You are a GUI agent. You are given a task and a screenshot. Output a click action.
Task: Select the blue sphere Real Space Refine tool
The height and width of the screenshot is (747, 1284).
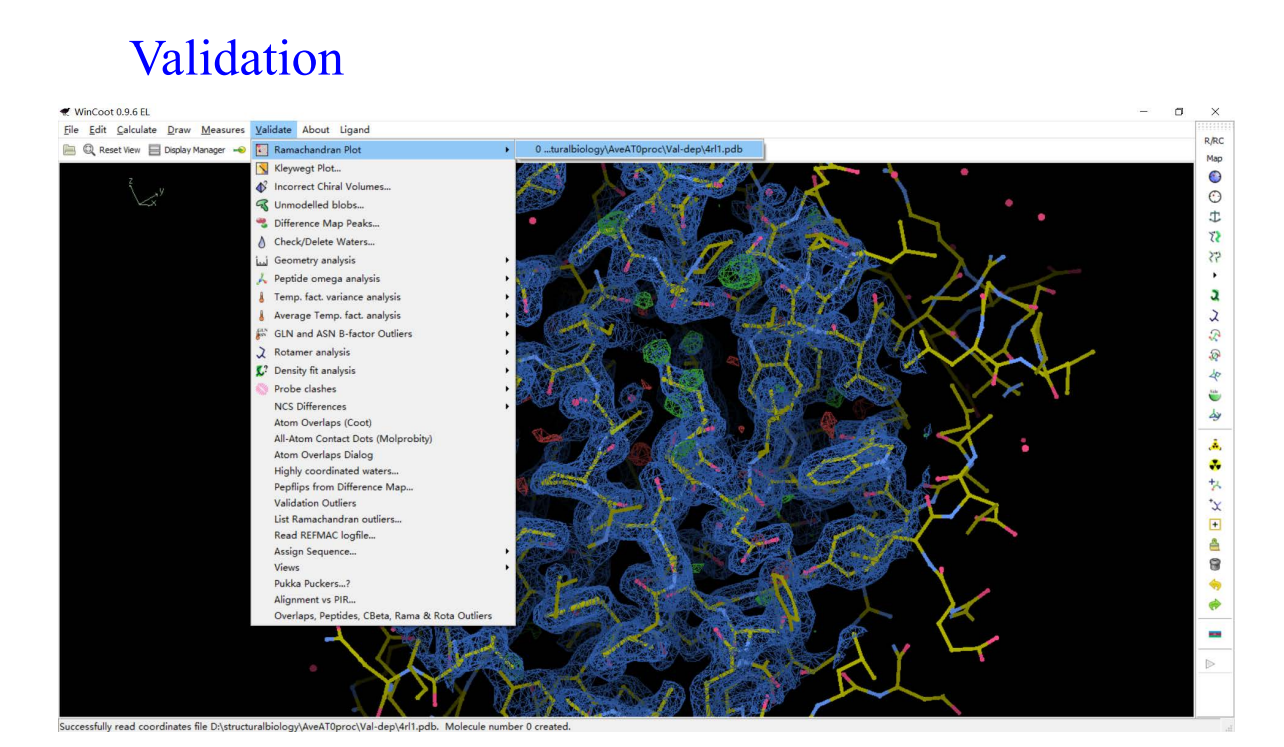(x=1215, y=177)
